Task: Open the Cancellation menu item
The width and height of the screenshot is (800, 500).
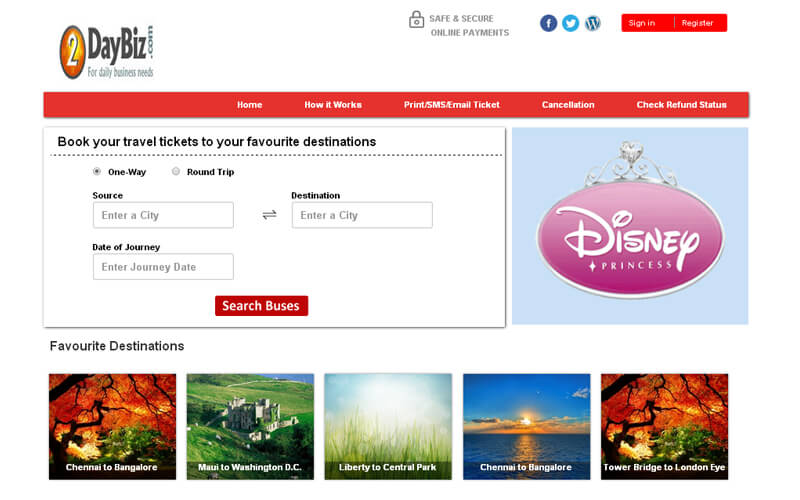Action: pyautogui.click(x=568, y=105)
